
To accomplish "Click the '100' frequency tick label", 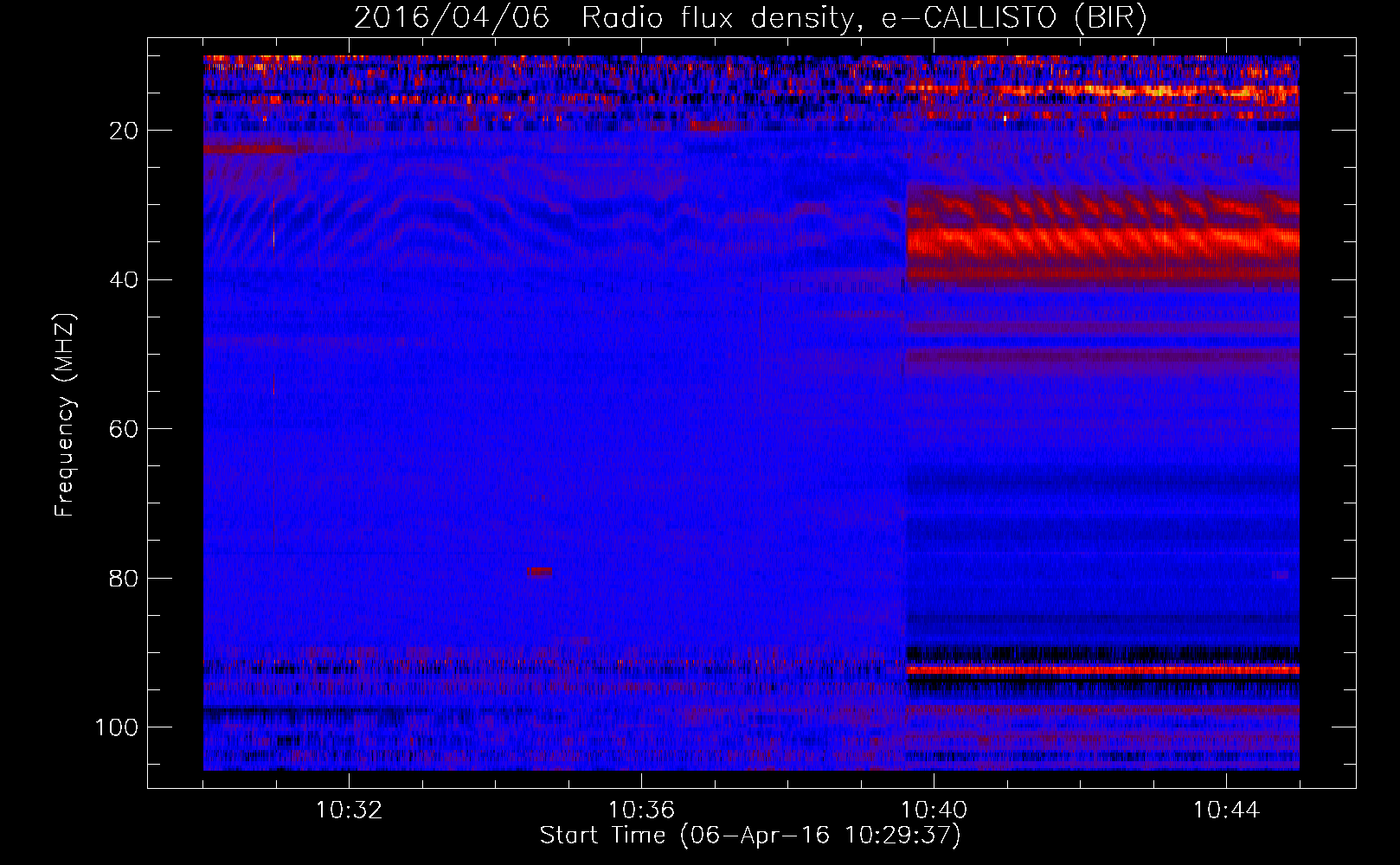I will tap(117, 727).
